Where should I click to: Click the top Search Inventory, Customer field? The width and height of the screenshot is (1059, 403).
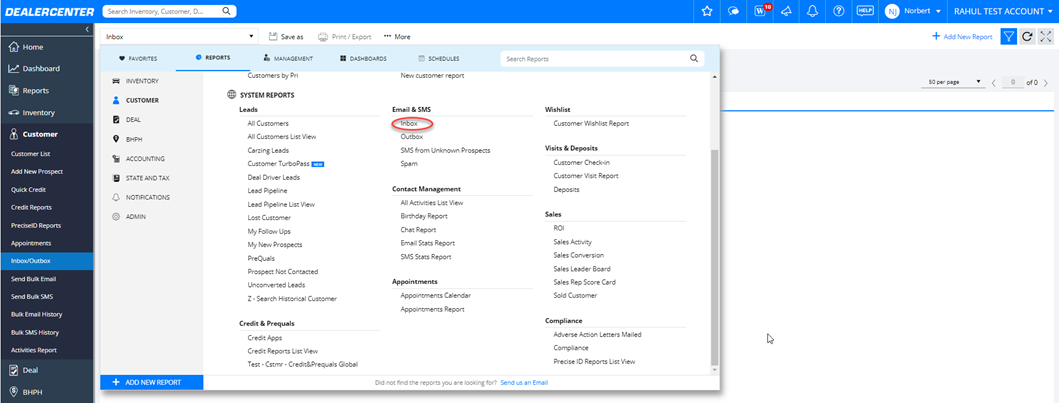pos(162,11)
